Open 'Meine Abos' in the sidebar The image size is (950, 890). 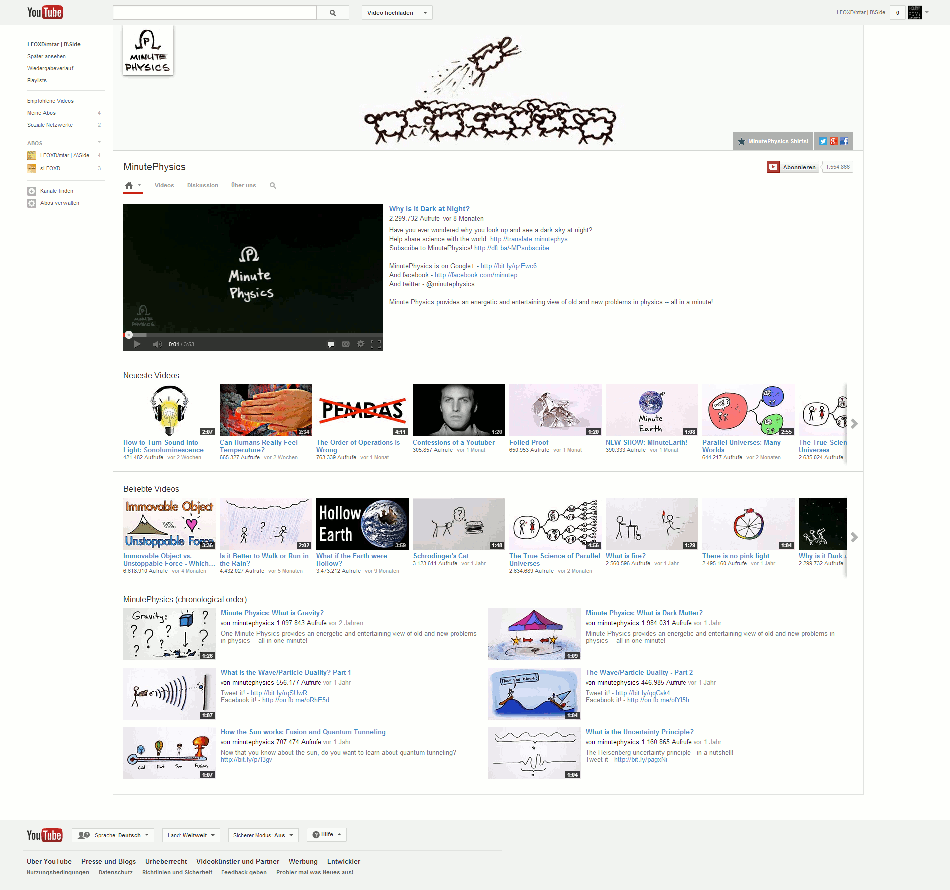[41, 113]
